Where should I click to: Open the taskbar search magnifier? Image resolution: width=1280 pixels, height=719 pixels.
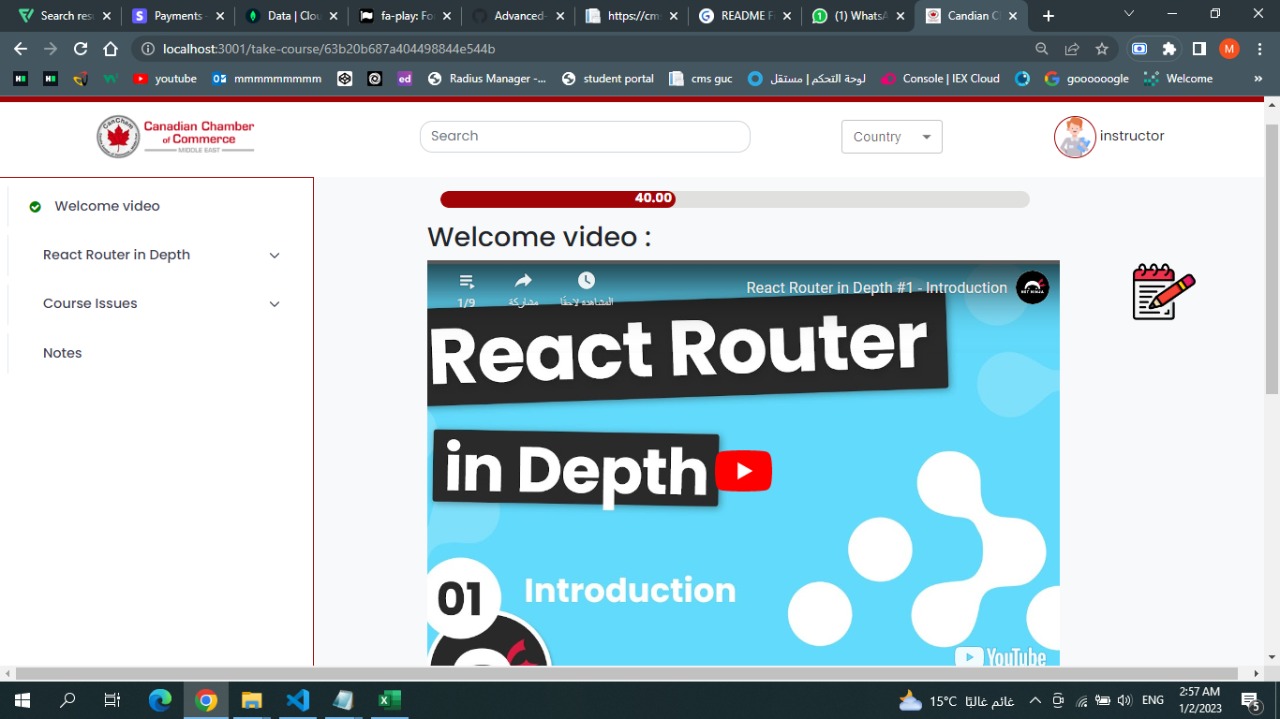[68, 700]
